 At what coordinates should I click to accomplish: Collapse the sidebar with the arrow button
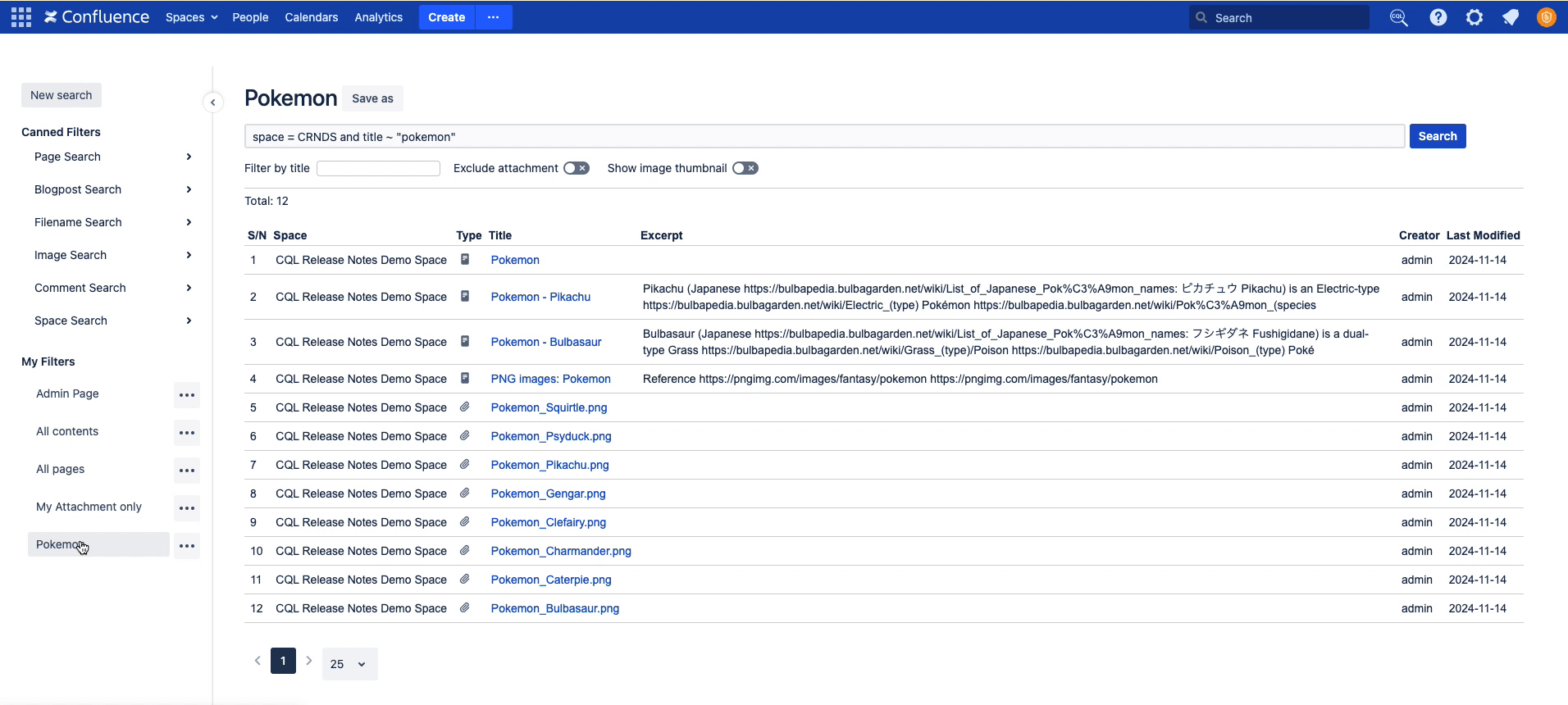pos(213,102)
